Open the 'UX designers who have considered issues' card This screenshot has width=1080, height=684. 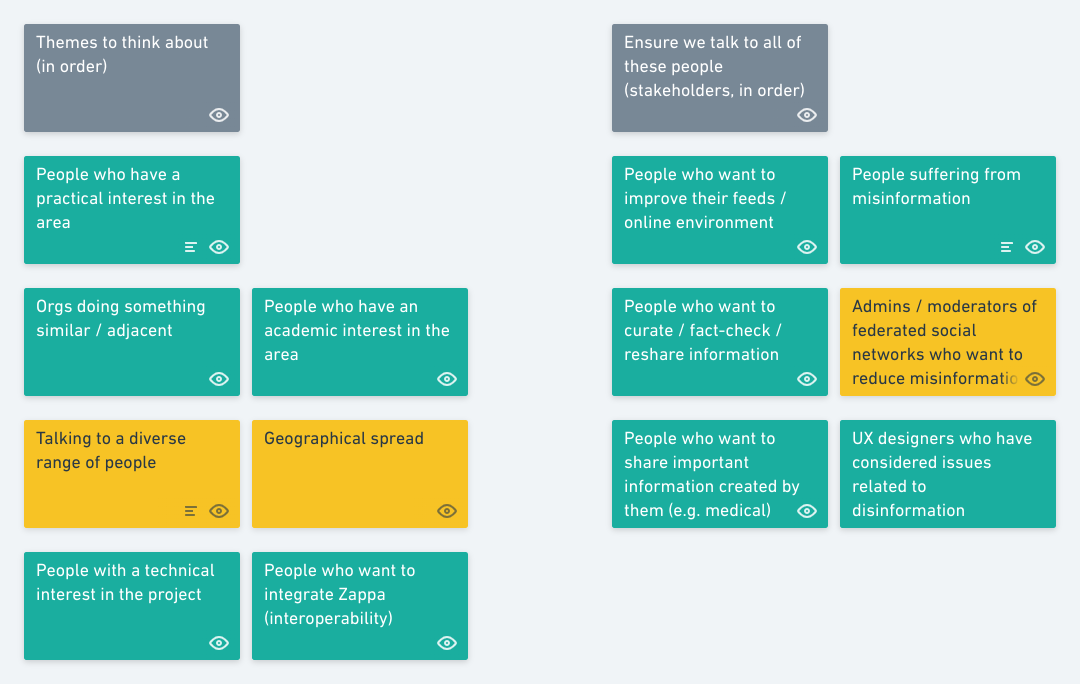click(x=948, y=474)
